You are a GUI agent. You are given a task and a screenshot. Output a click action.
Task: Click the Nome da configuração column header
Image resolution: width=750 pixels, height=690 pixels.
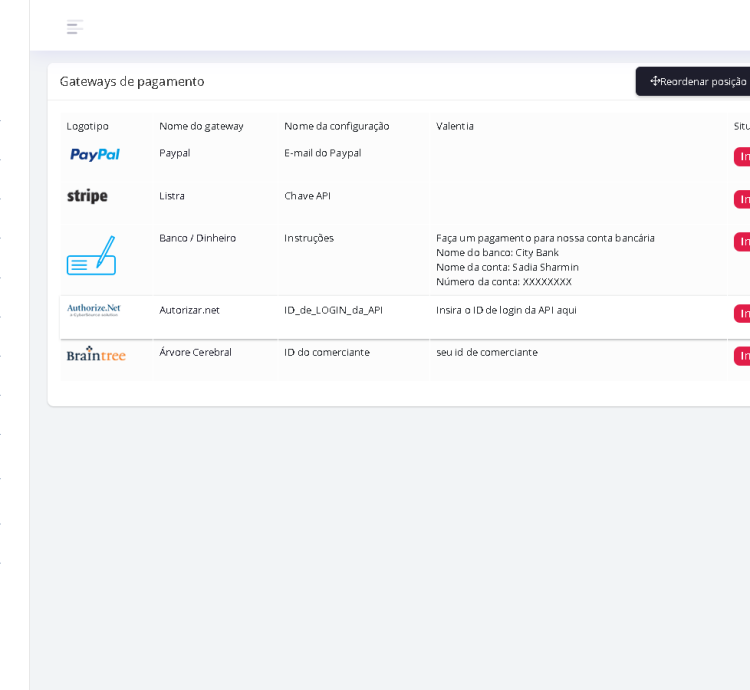(336, 126)
